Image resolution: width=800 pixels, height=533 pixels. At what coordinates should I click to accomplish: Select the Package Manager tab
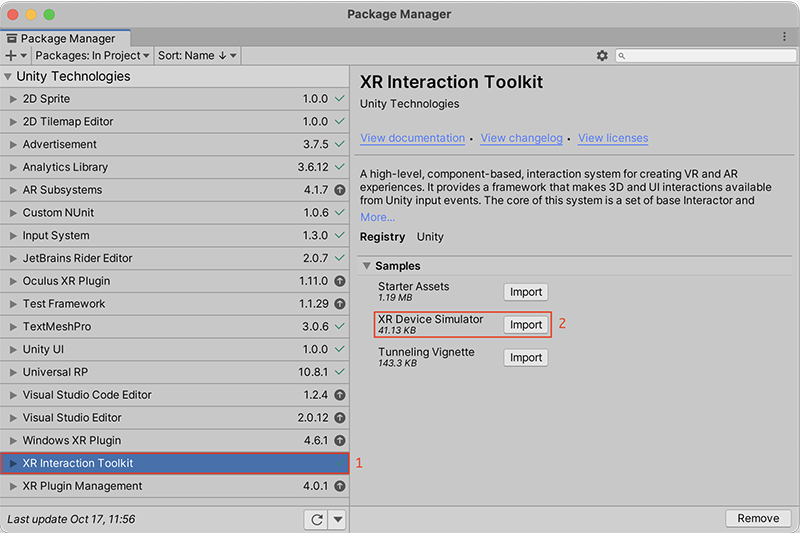click(61, 38)
